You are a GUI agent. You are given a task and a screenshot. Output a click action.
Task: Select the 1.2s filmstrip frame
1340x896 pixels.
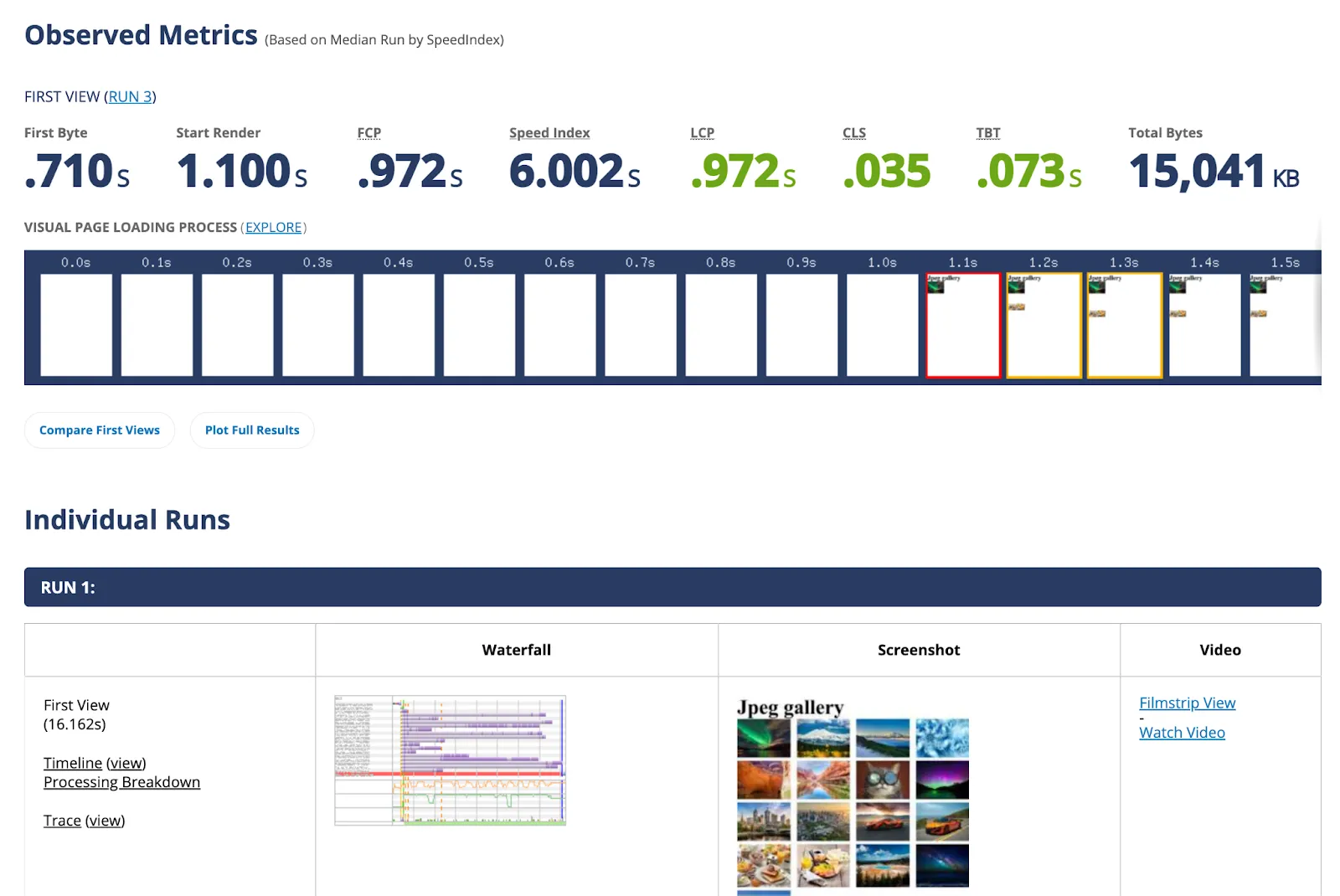click(1044, 326)
